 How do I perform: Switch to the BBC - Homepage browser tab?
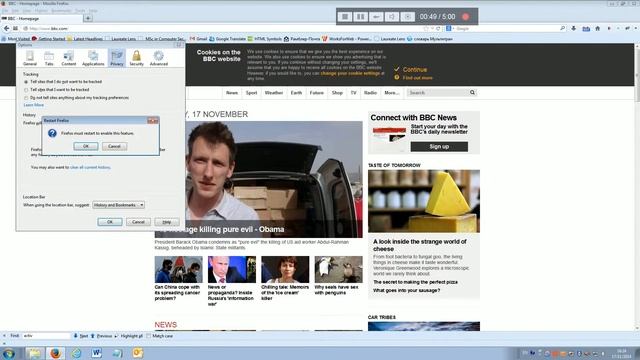tap(41, 18)
